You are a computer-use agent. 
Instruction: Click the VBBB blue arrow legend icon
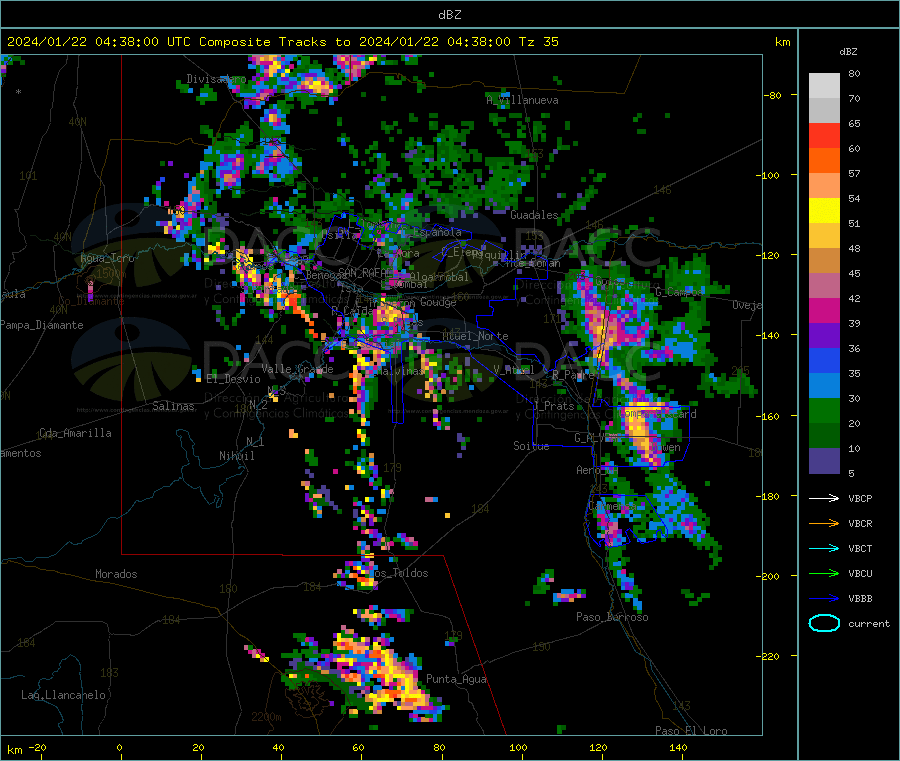[x=824, y=599]
